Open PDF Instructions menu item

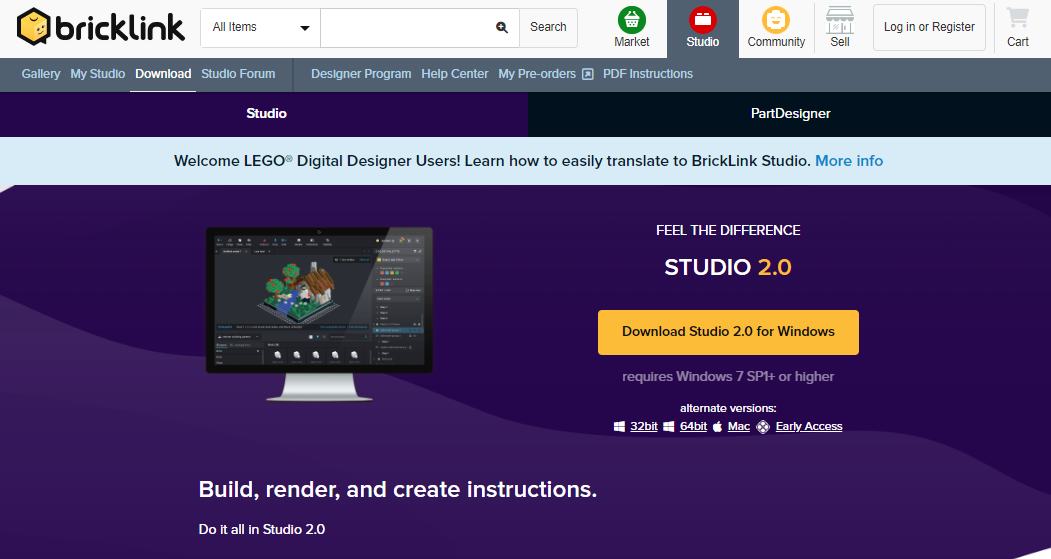coord(647,74)
